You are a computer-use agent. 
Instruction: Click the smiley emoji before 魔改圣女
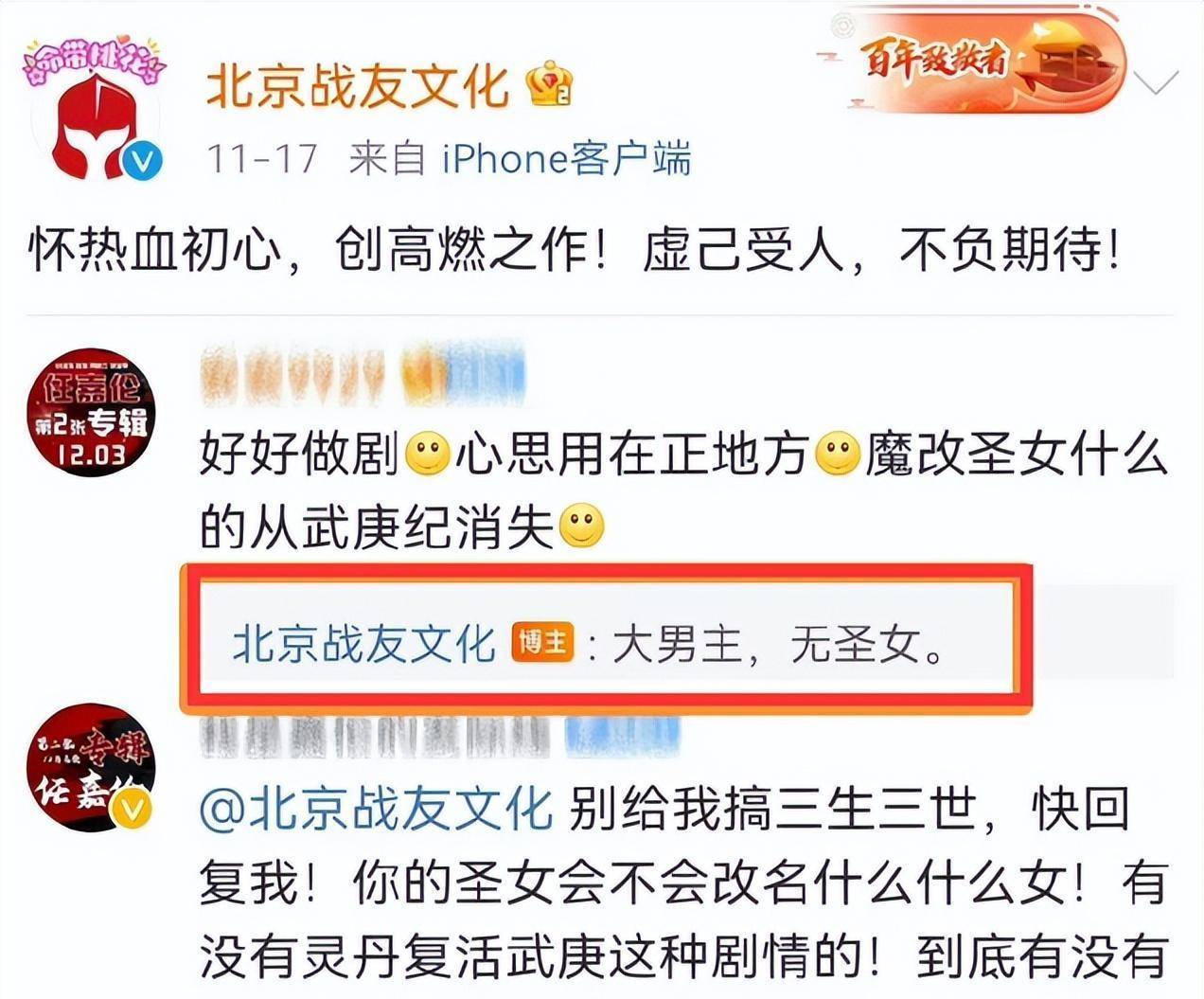click(837, 455)
